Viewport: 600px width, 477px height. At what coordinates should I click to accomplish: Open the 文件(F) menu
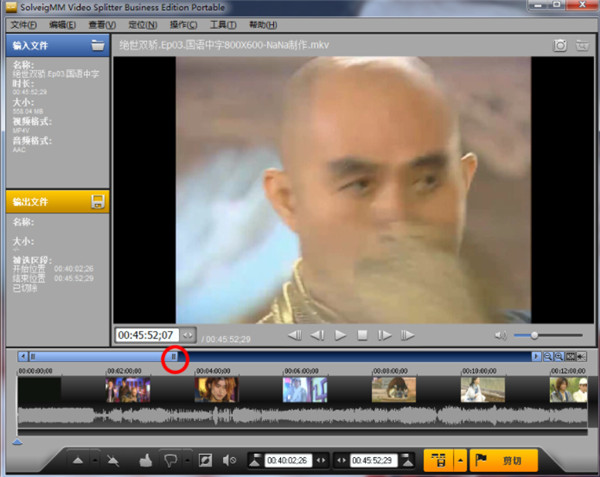24,25
